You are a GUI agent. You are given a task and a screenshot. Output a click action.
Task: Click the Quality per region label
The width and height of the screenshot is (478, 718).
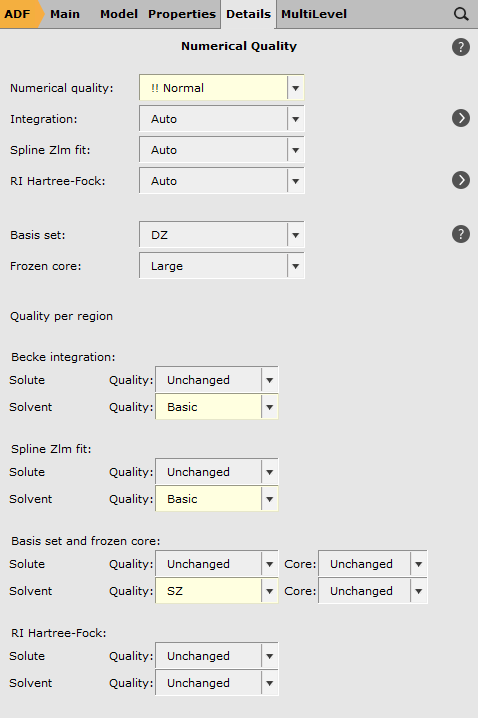tap(61, 316)
